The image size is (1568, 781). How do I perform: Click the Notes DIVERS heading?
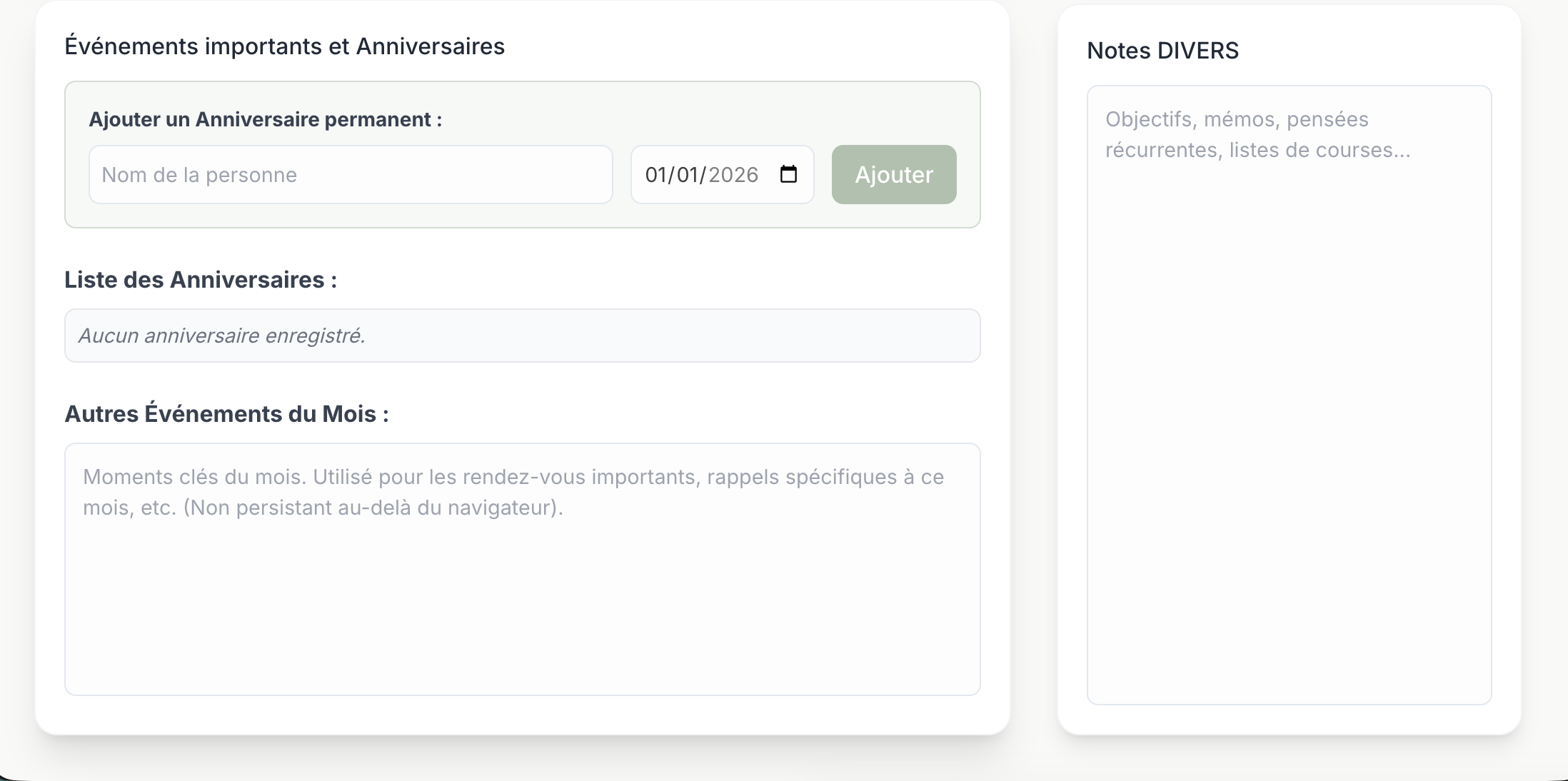click(x=1163, y=50)
